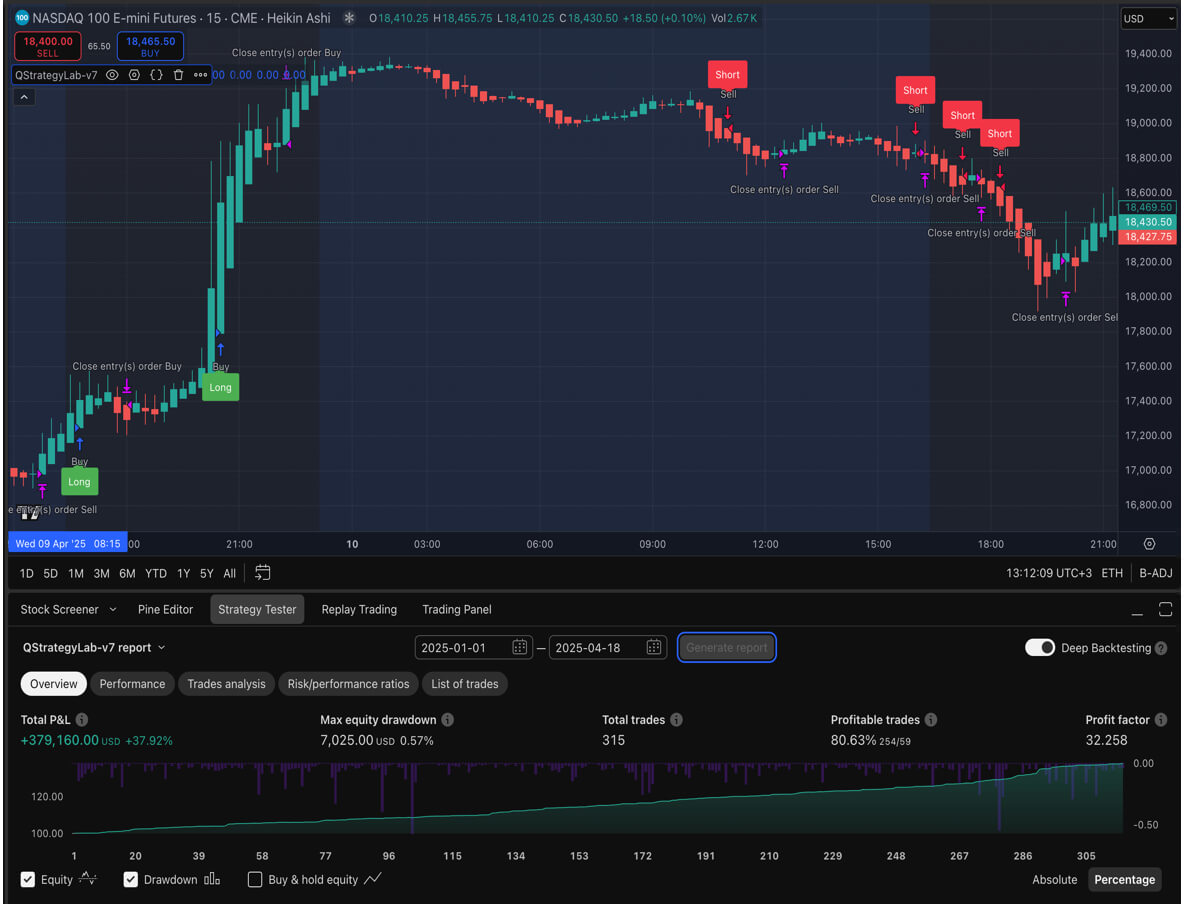1184x904 pixels.
Task: Show Total trades info icon
Action: 677,720
